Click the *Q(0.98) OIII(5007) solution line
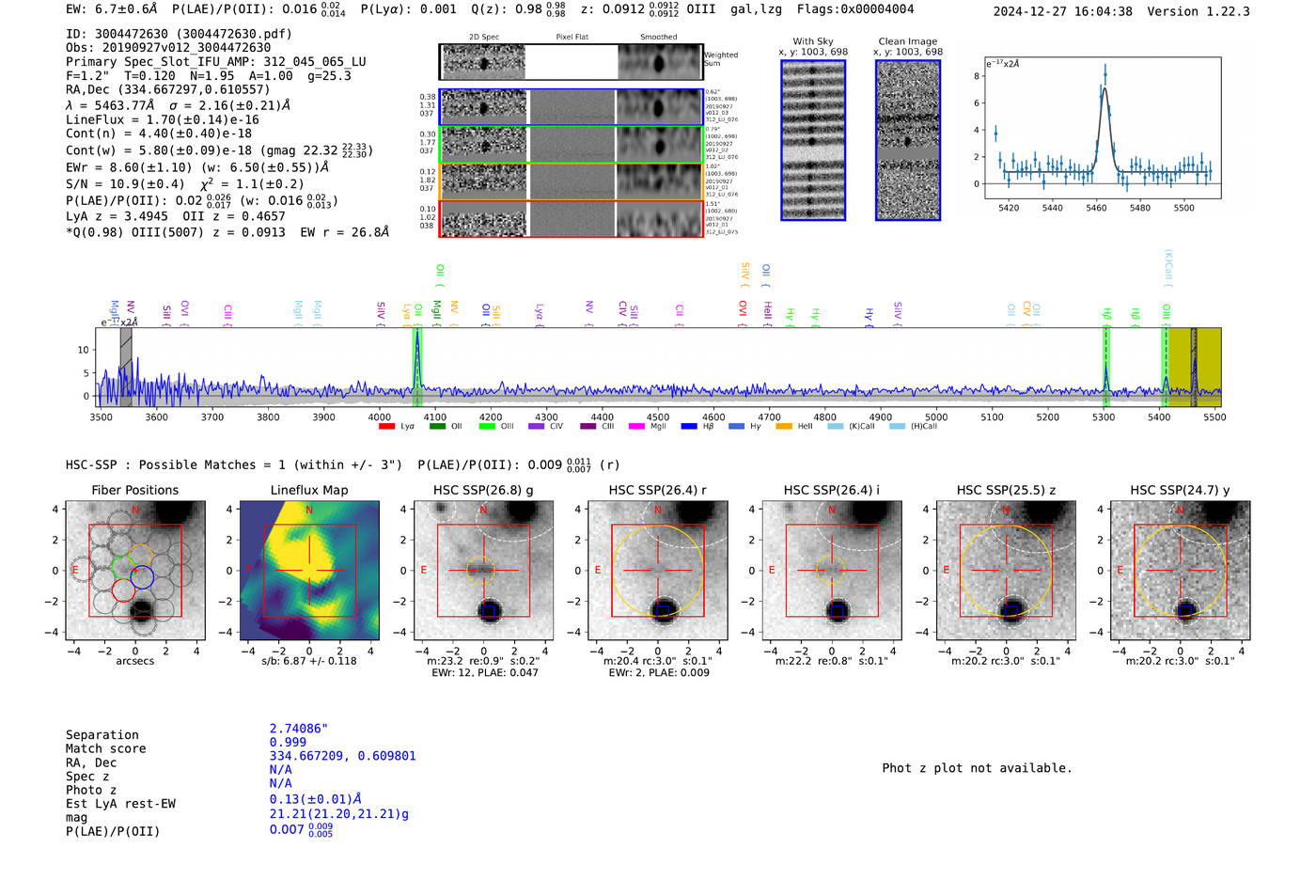Image resolution: width=1316 pixels, height=896 pixels. coord(227,232)
